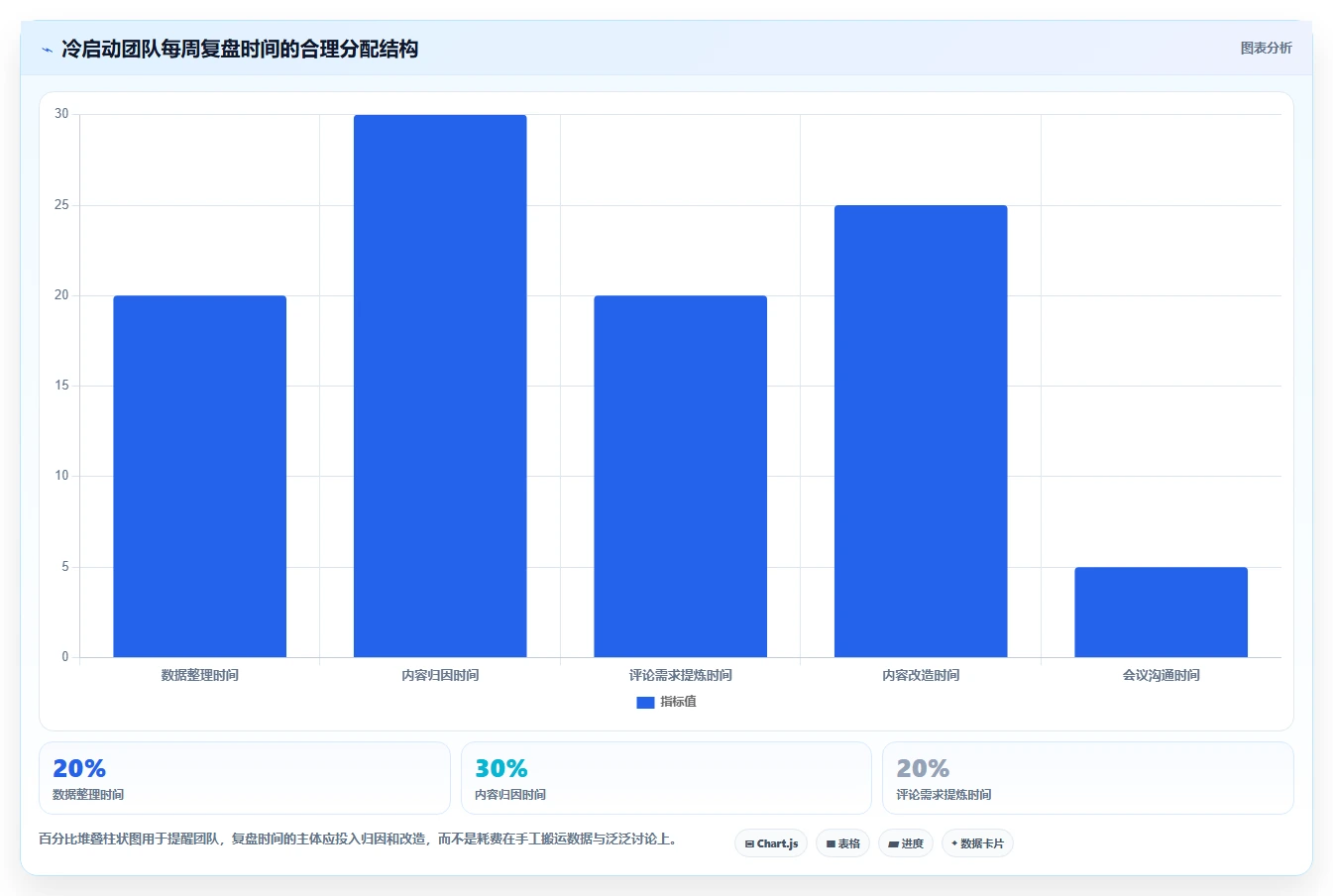Click the x-axis label 内容归因时间
Image resolution: width=1333 pixels, height=896 pixels.
click(x=440, y=675)
